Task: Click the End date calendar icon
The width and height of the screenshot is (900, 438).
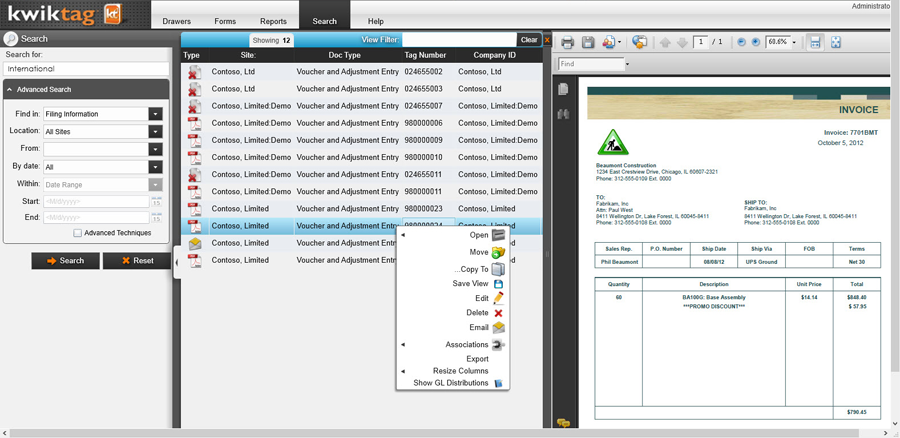Action: 156,218
